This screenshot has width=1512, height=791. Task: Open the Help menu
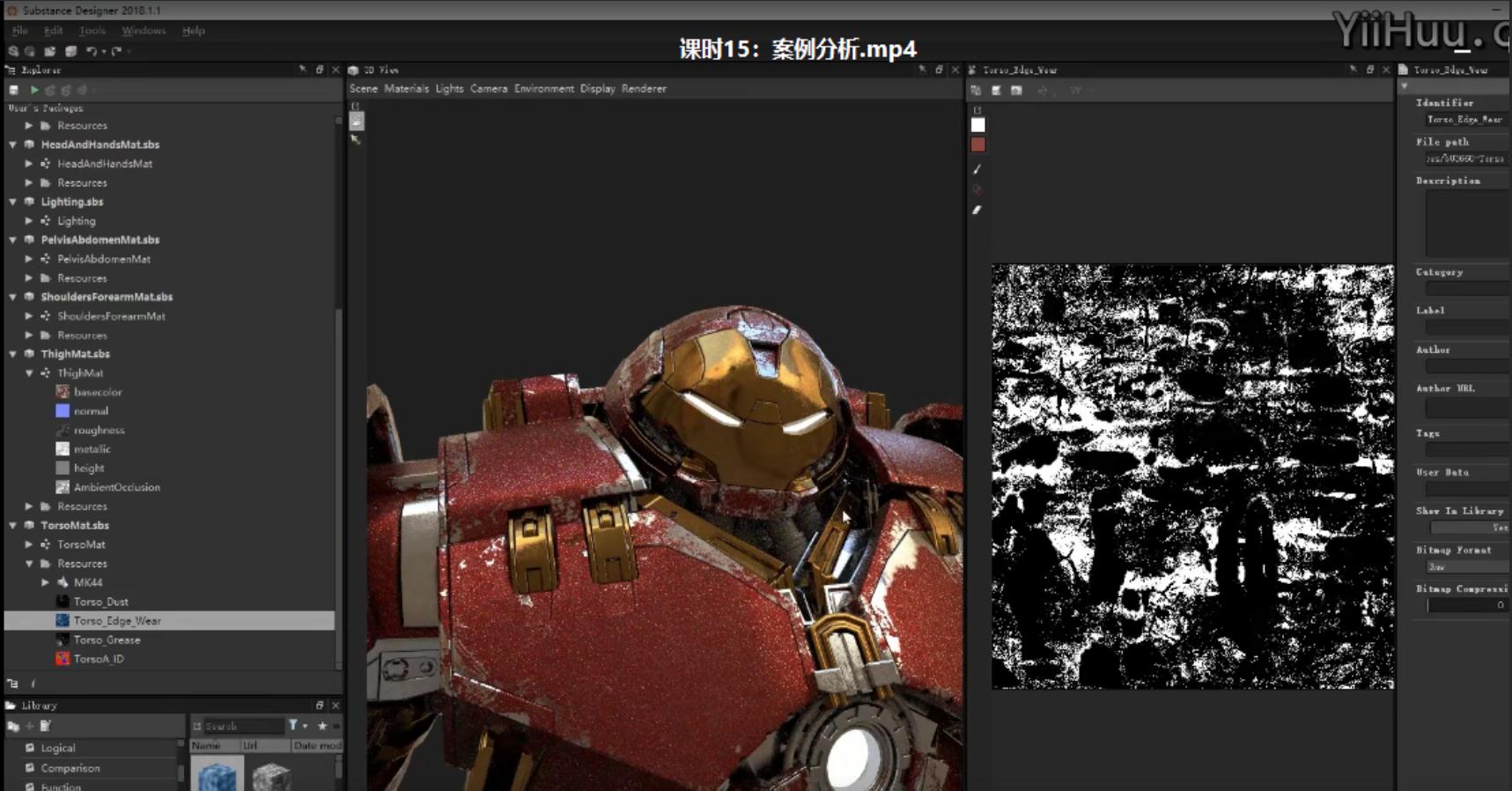pyautogui.click(x=193, y=30)
